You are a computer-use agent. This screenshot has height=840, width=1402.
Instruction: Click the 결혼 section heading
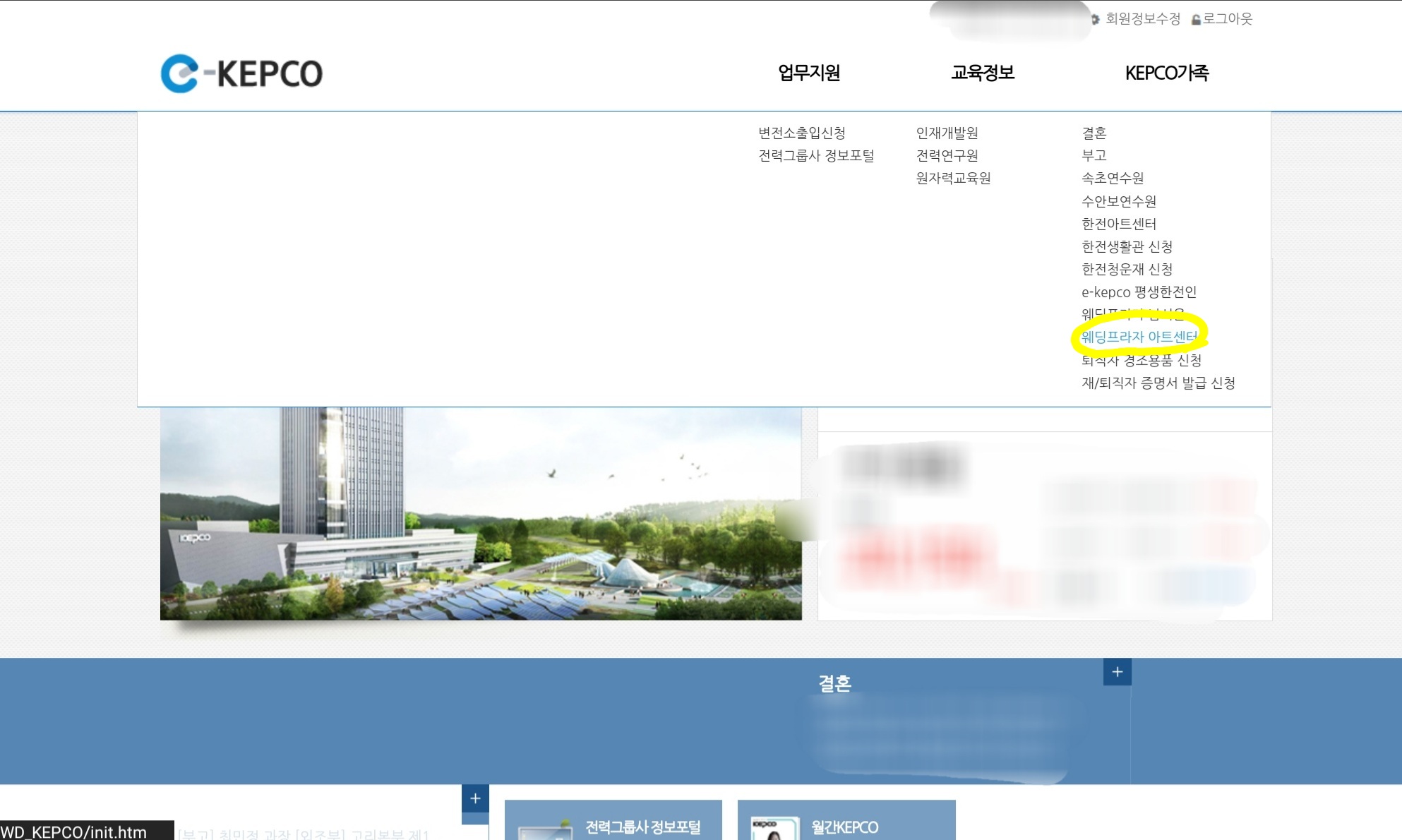(x=834, y=683)
